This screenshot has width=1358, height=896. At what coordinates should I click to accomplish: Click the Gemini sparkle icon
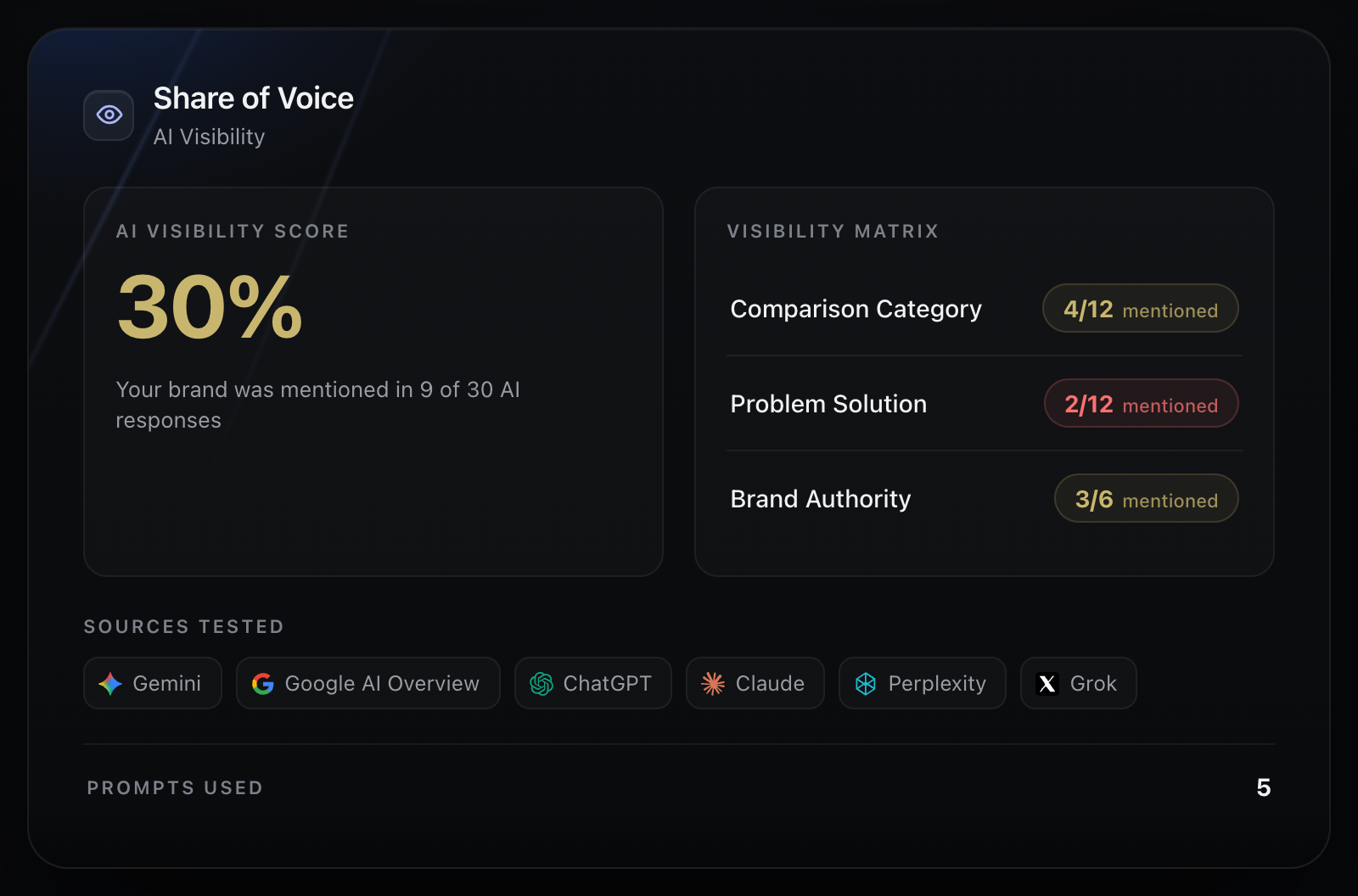click(x=110, y=684)
